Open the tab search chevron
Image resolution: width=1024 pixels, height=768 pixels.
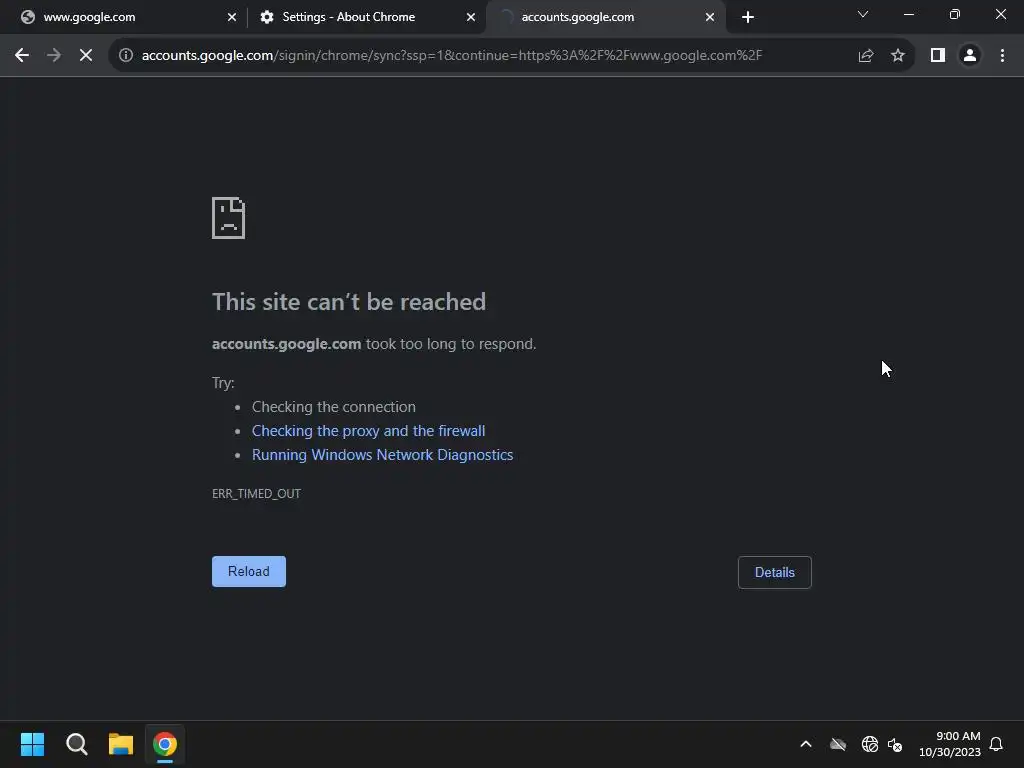[x=863, y=14]
